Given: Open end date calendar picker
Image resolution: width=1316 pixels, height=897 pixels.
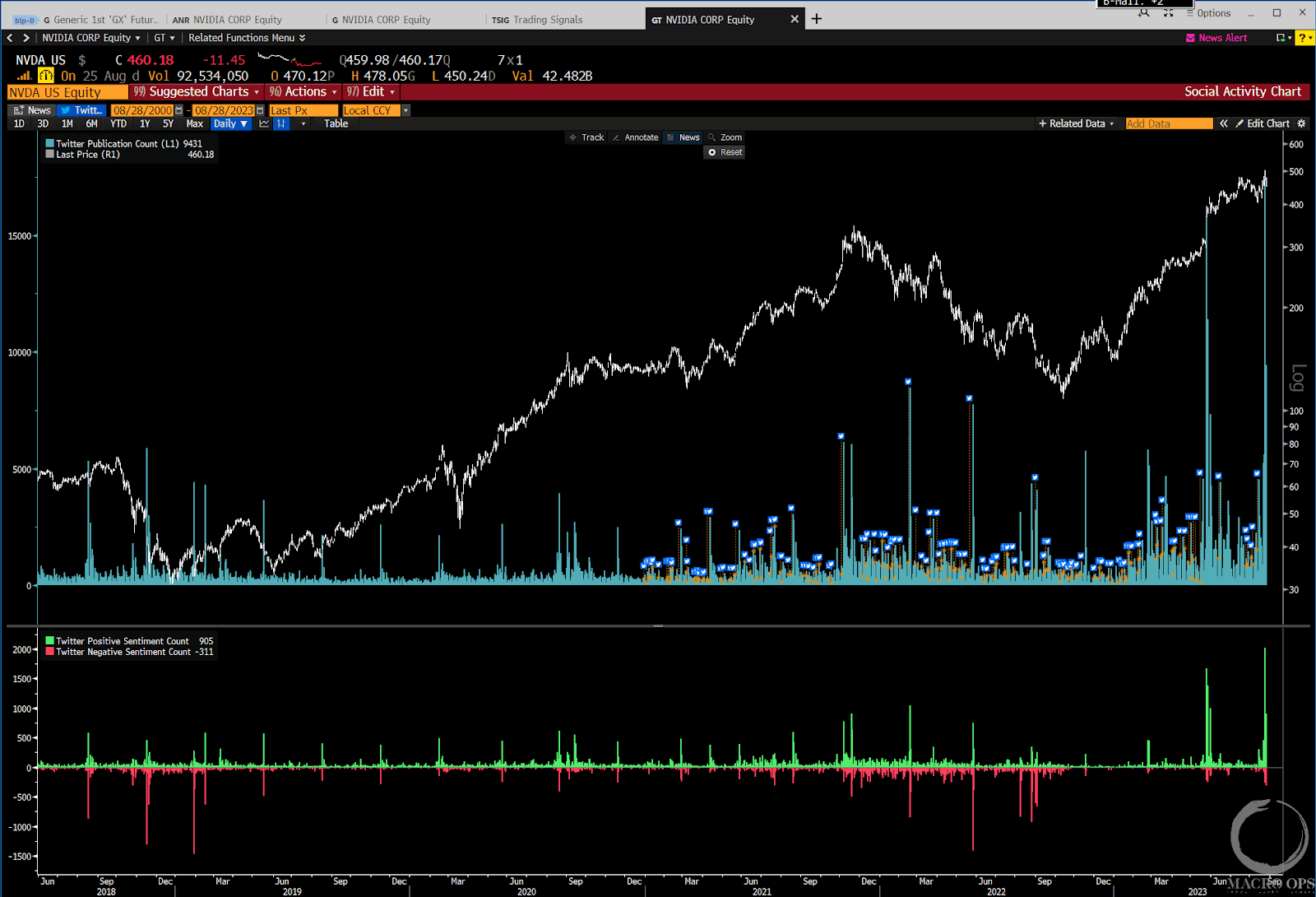Looking at the screenshot, I should [x=260, y=110].
